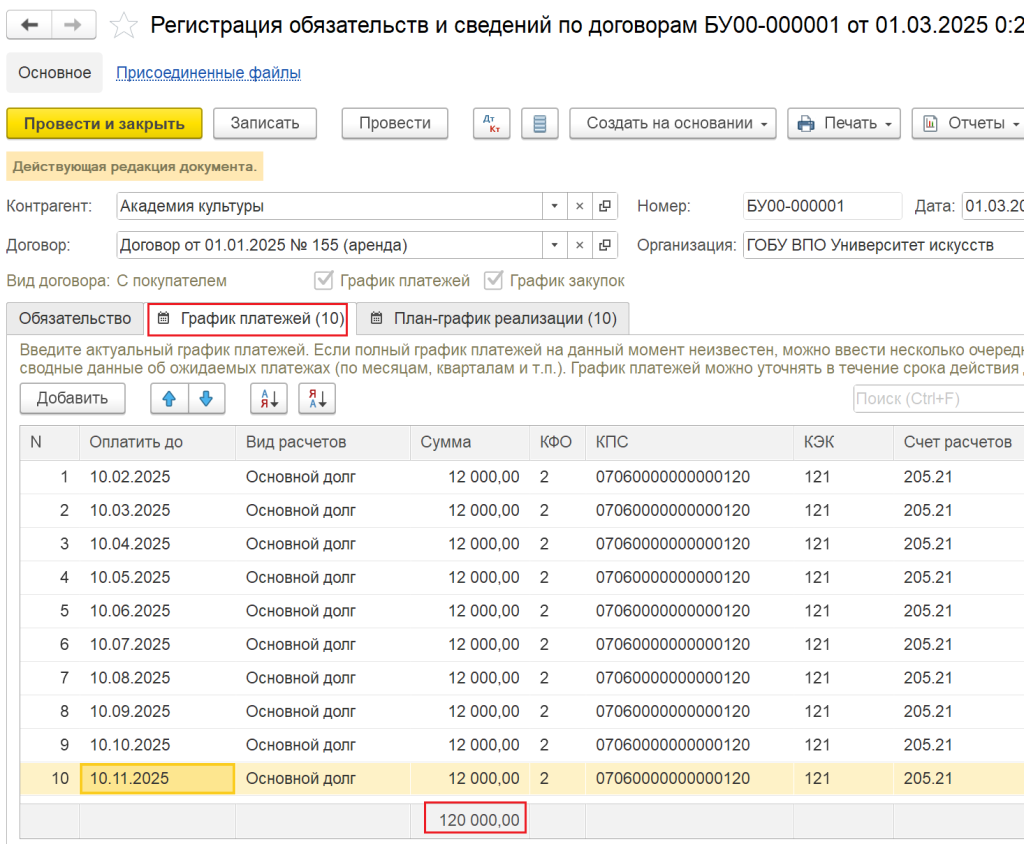The image size is (1024, 844).
Task: Select the date cell 10.09.2025
Action: (157, 711)
